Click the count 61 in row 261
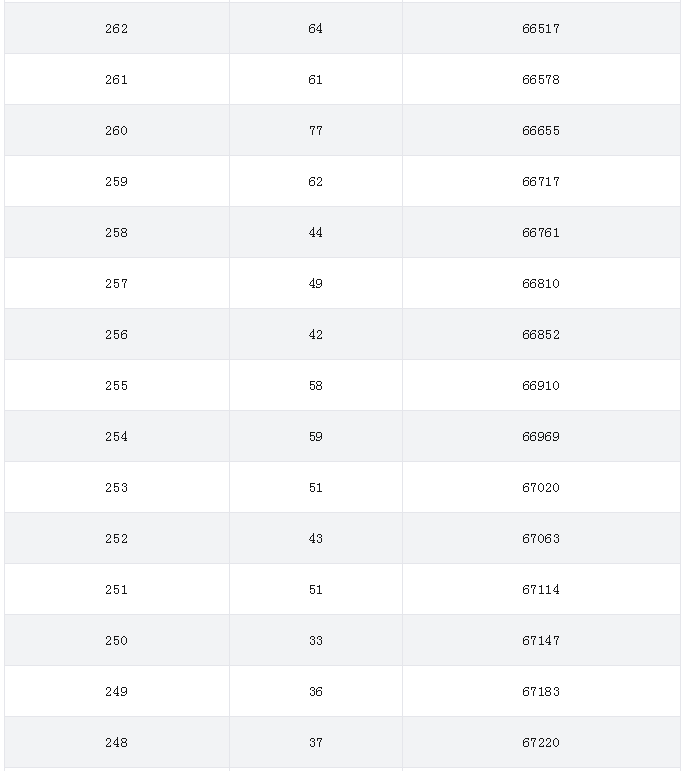Image resolution: width=685 pixels, height=771 pixels. click(316, 80)
